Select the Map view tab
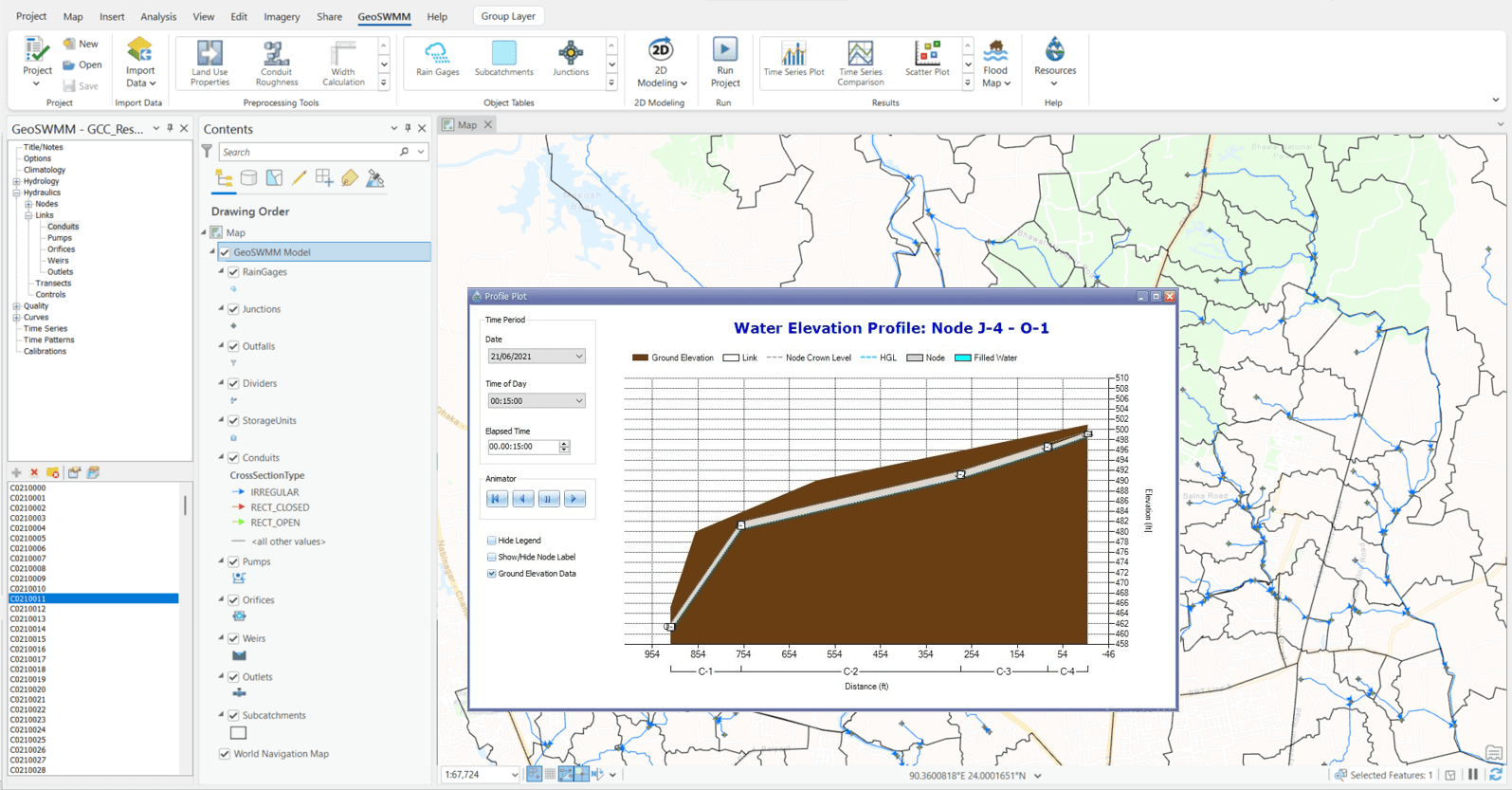1512x790 pixels. [467, 125]
